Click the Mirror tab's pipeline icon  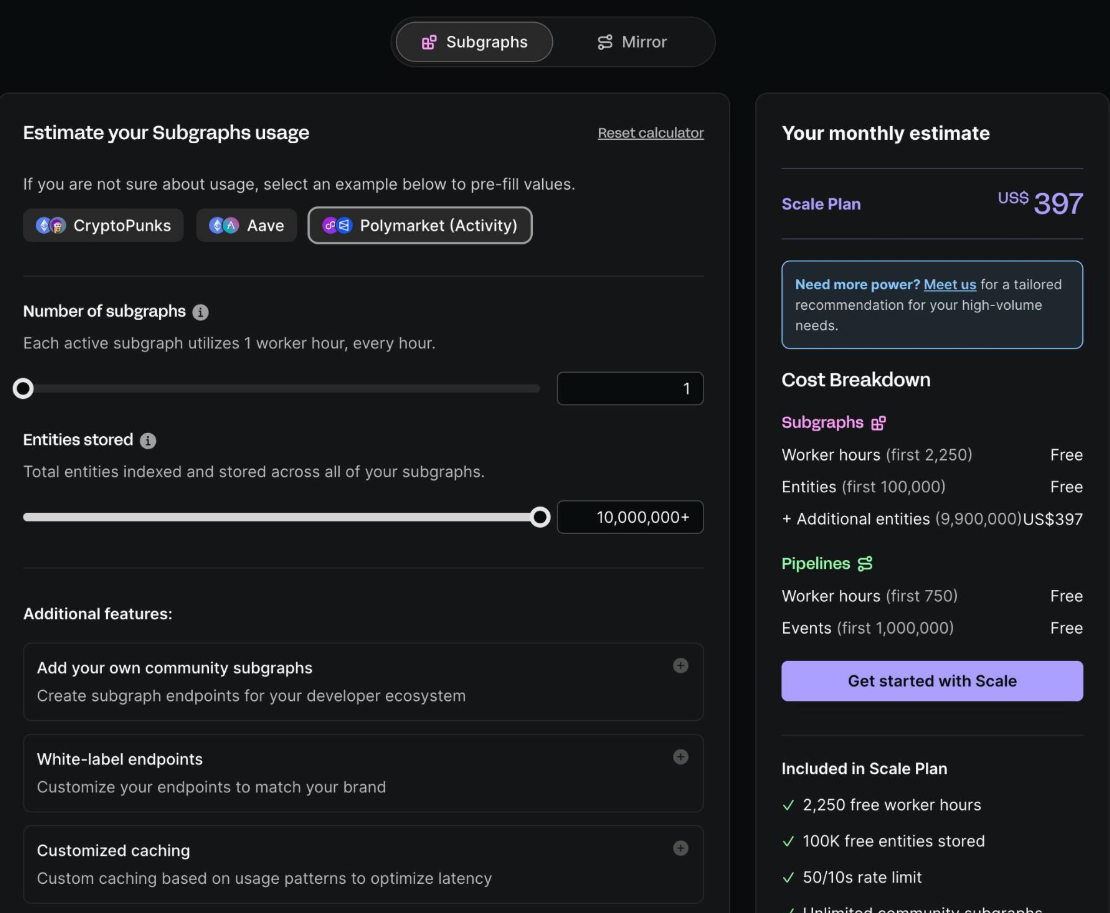pos(605,42)
